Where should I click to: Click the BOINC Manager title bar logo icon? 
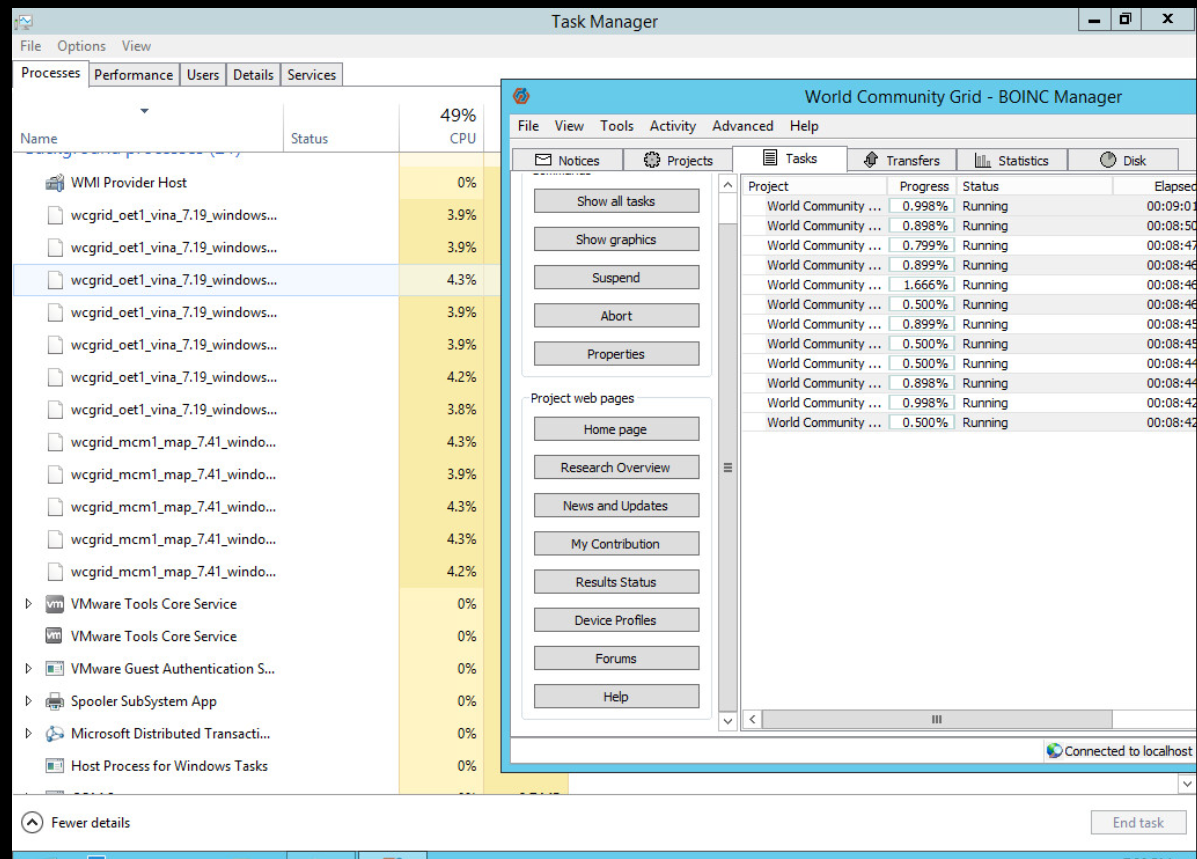tap(521, 96)
